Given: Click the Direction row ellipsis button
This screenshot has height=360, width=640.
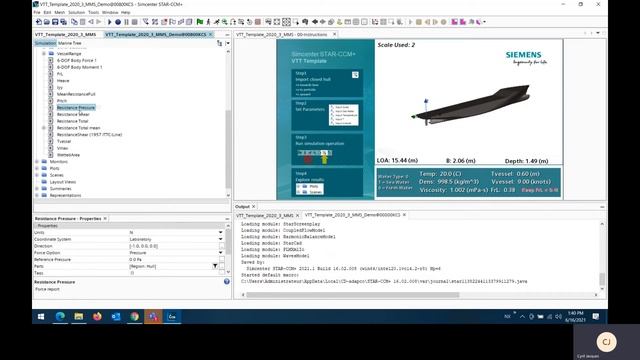Looking at the screenshot, I should [222, 246].
